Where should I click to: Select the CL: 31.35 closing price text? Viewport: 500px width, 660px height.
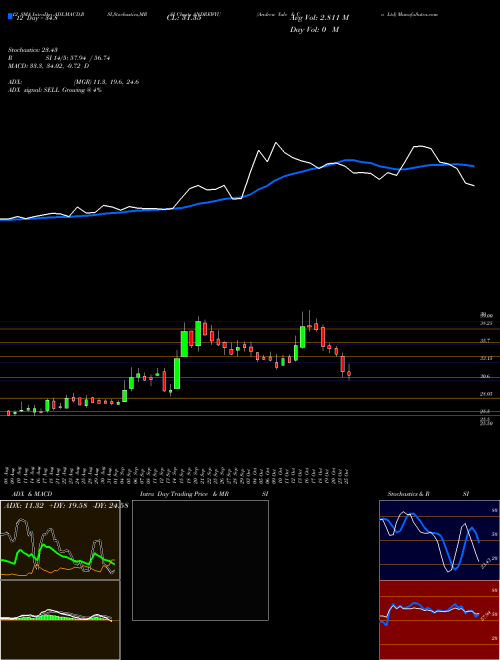pos(184,18)
